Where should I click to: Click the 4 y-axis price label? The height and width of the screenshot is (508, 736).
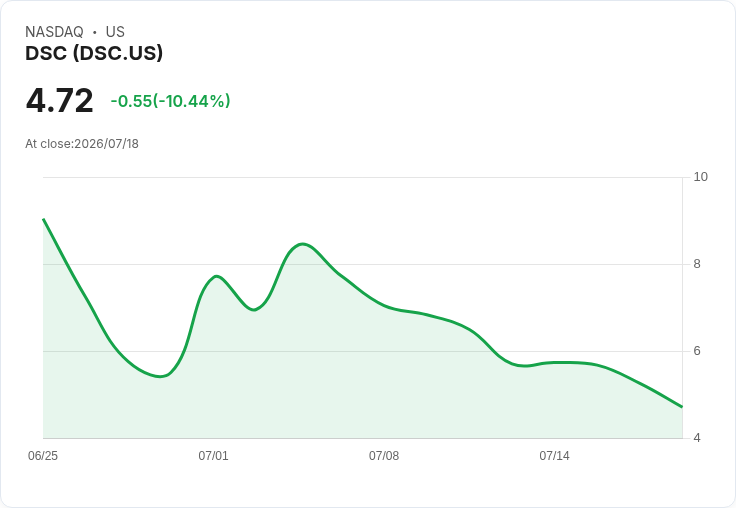click(x=697, y=438)
